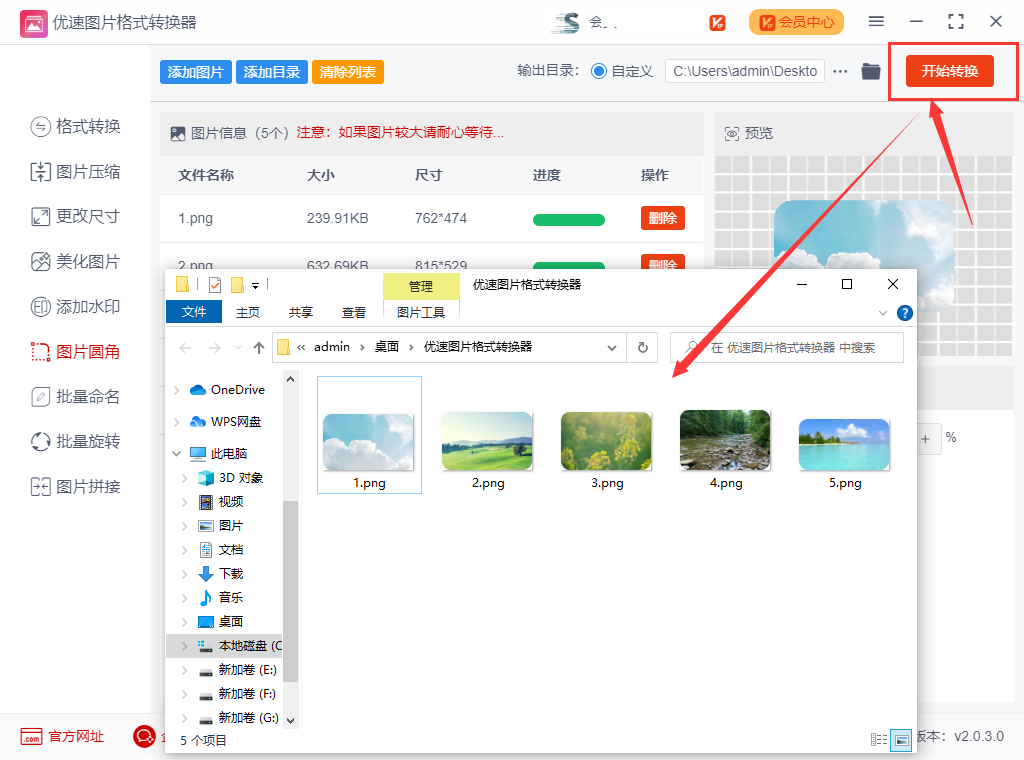Image resolution: width=1024 pixels, height=760 pixels.
Task: Click the output directory folder icon
Action: click(x=871, y=71)
